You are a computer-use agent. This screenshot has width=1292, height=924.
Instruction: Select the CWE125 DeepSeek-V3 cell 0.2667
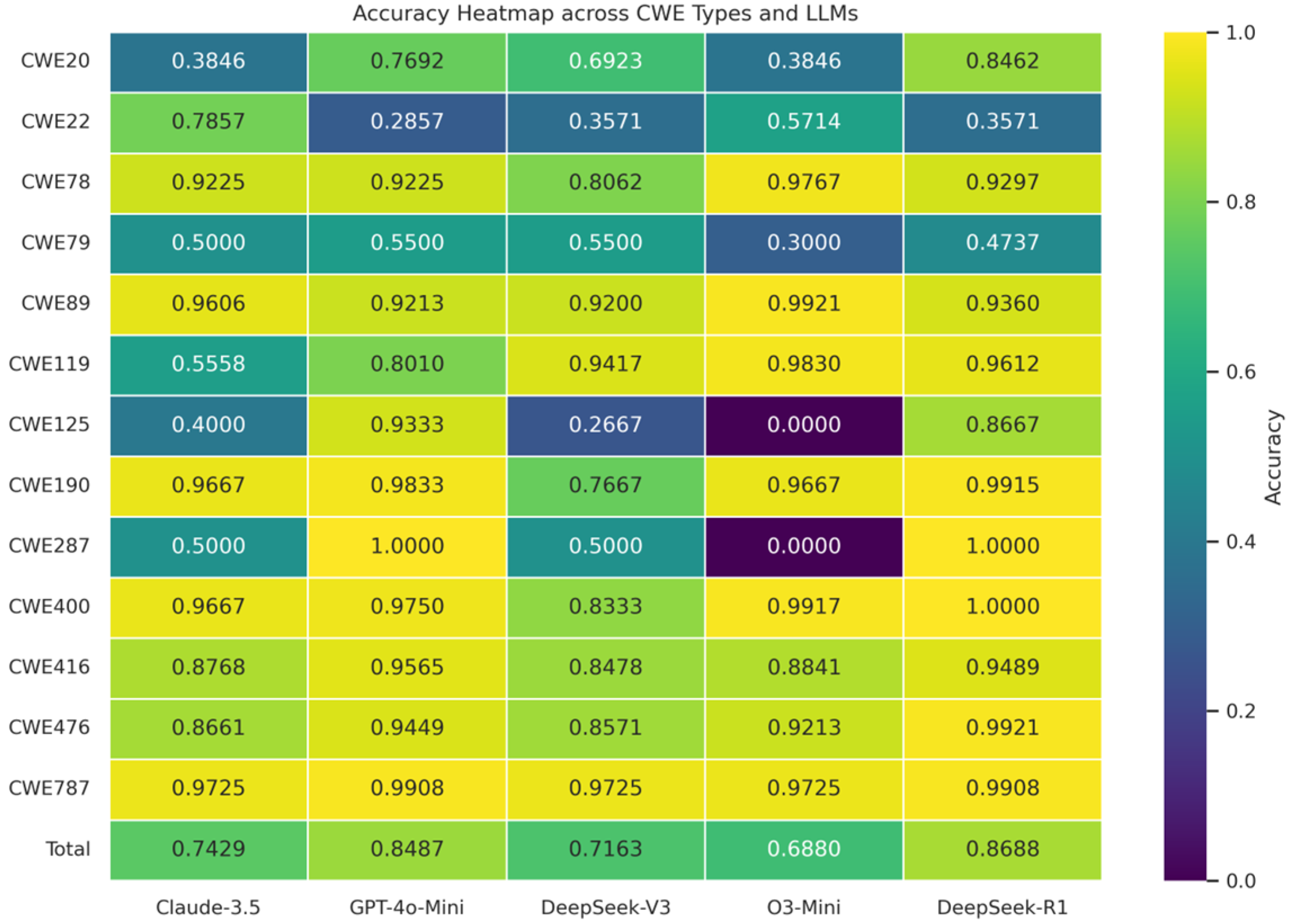pyautogui.click(x=606, y=425)
